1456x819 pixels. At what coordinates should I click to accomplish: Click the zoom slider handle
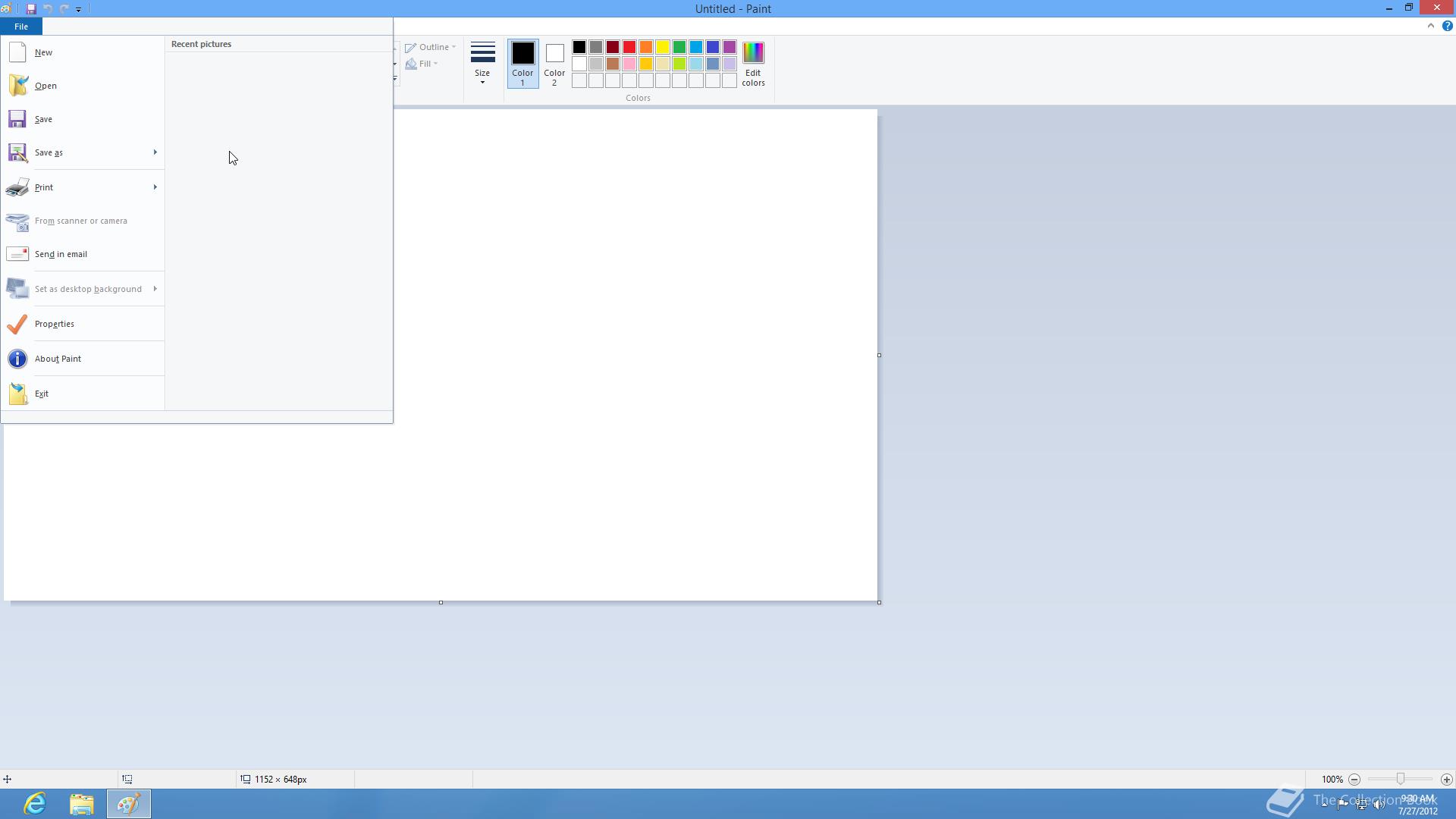pyautogui.click(x=1401, y=780)
